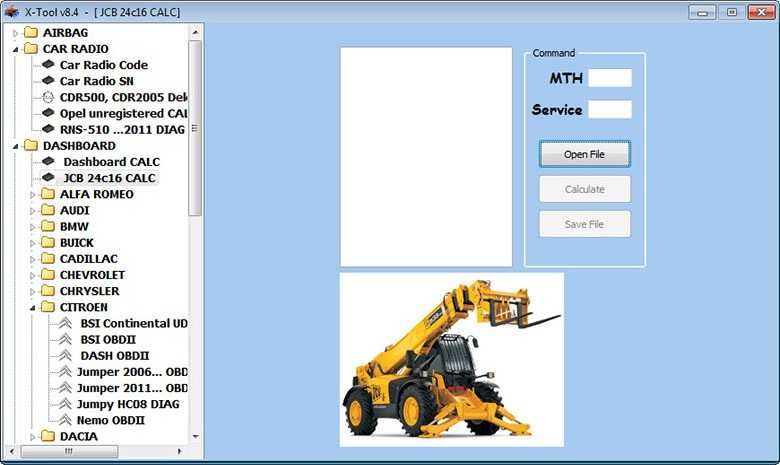Viewport: 780px width, 465px height.
Task: Click the Nemo OBDII Citroen logo icon
Action: [65, 420]
